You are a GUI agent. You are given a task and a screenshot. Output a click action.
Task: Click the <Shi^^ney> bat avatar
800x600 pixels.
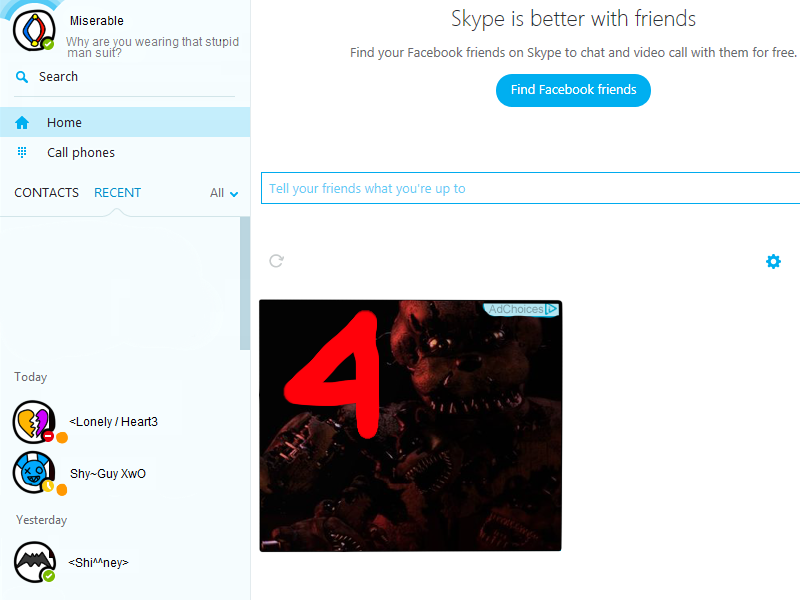[x=33, y=562]
